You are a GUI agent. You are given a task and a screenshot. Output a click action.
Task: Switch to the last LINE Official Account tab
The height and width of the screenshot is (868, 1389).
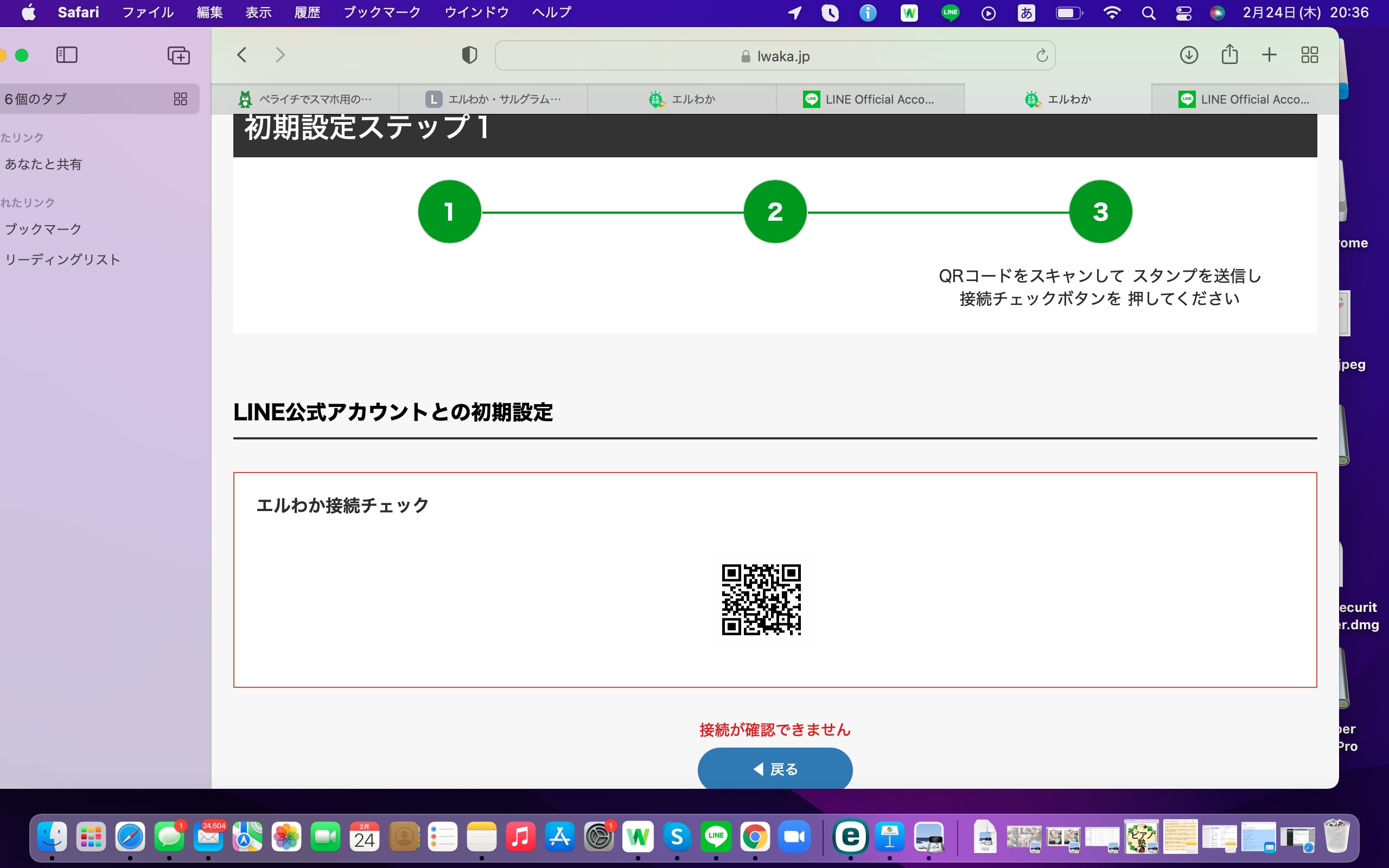click(1245, 99)
